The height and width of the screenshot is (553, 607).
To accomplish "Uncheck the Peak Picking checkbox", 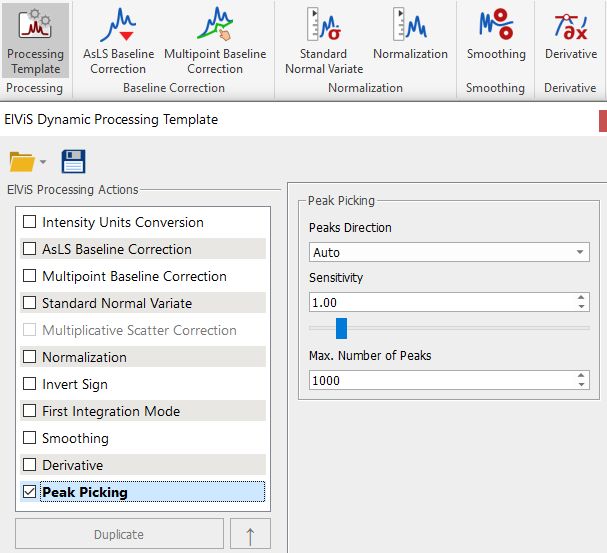I will tap(29, 491).
